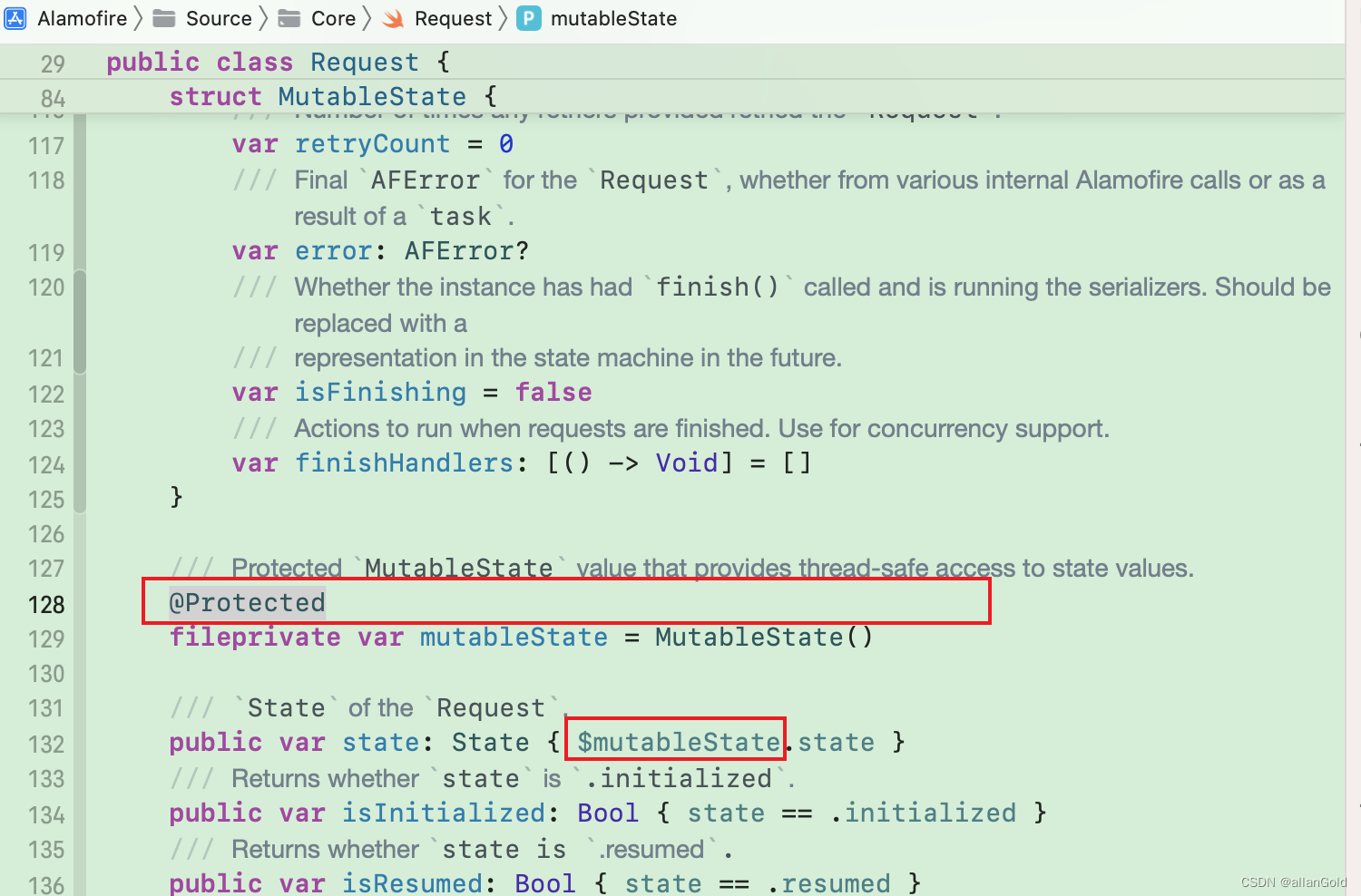Click 'Request' class name on line 29

click(x=365, y=62)
